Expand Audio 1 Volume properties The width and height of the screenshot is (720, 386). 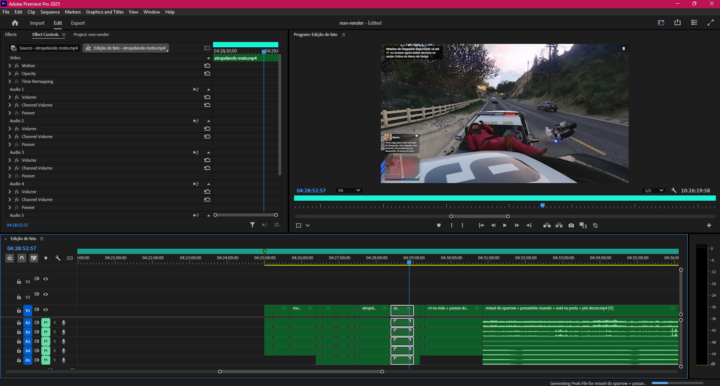(10, 97)
